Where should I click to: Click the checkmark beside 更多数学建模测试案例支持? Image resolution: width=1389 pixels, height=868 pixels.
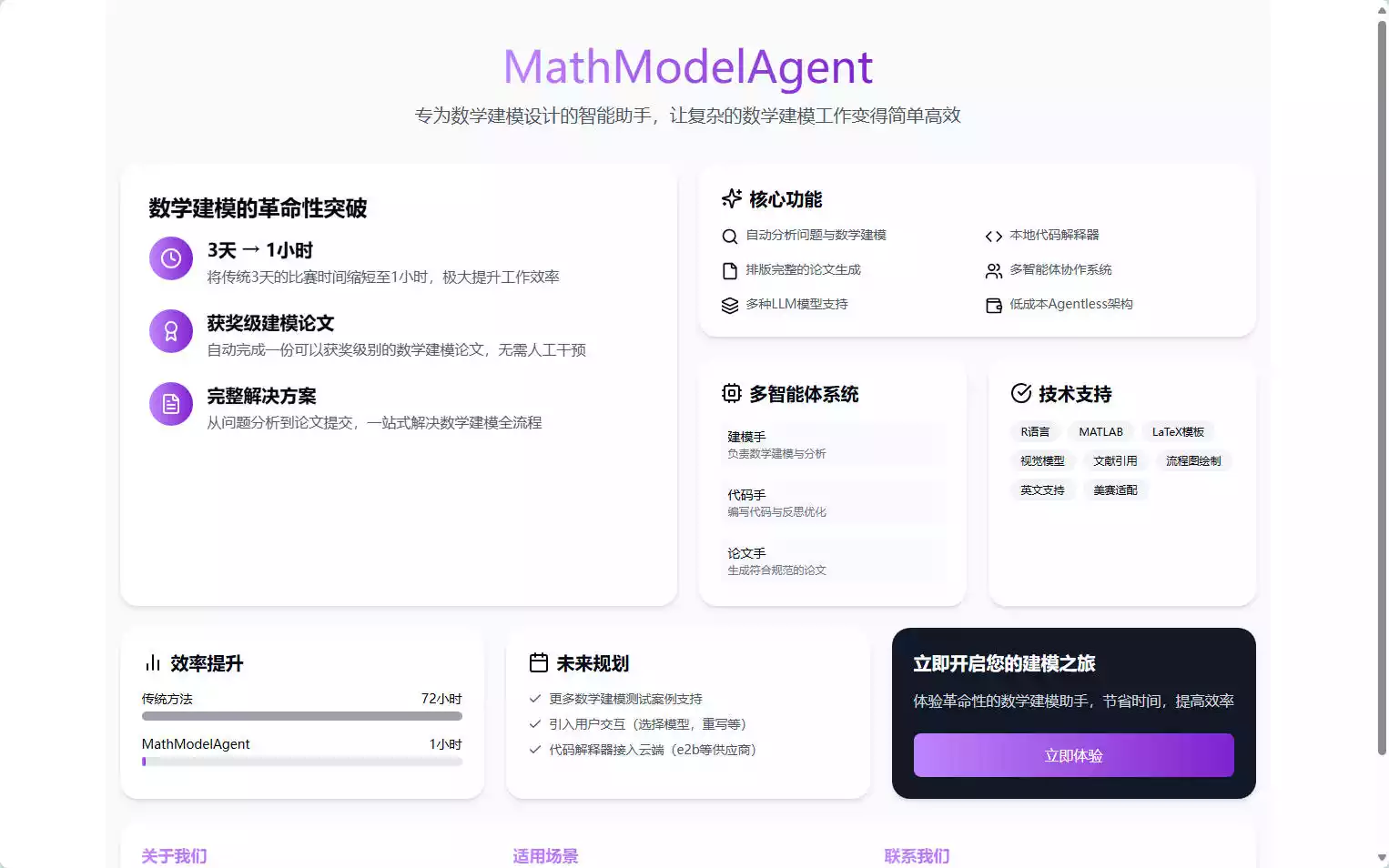535,699
